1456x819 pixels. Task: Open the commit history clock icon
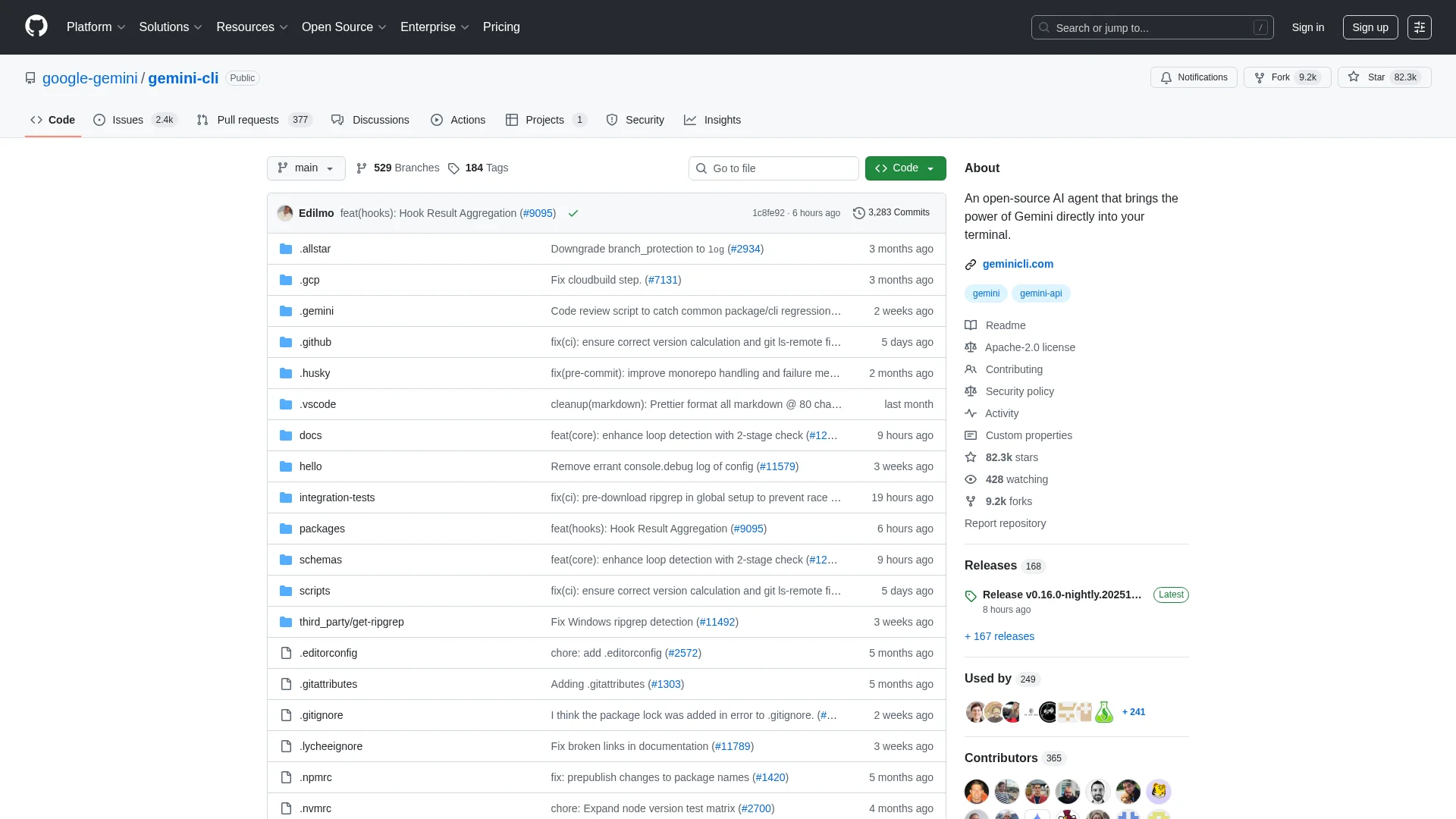(858, 213)
